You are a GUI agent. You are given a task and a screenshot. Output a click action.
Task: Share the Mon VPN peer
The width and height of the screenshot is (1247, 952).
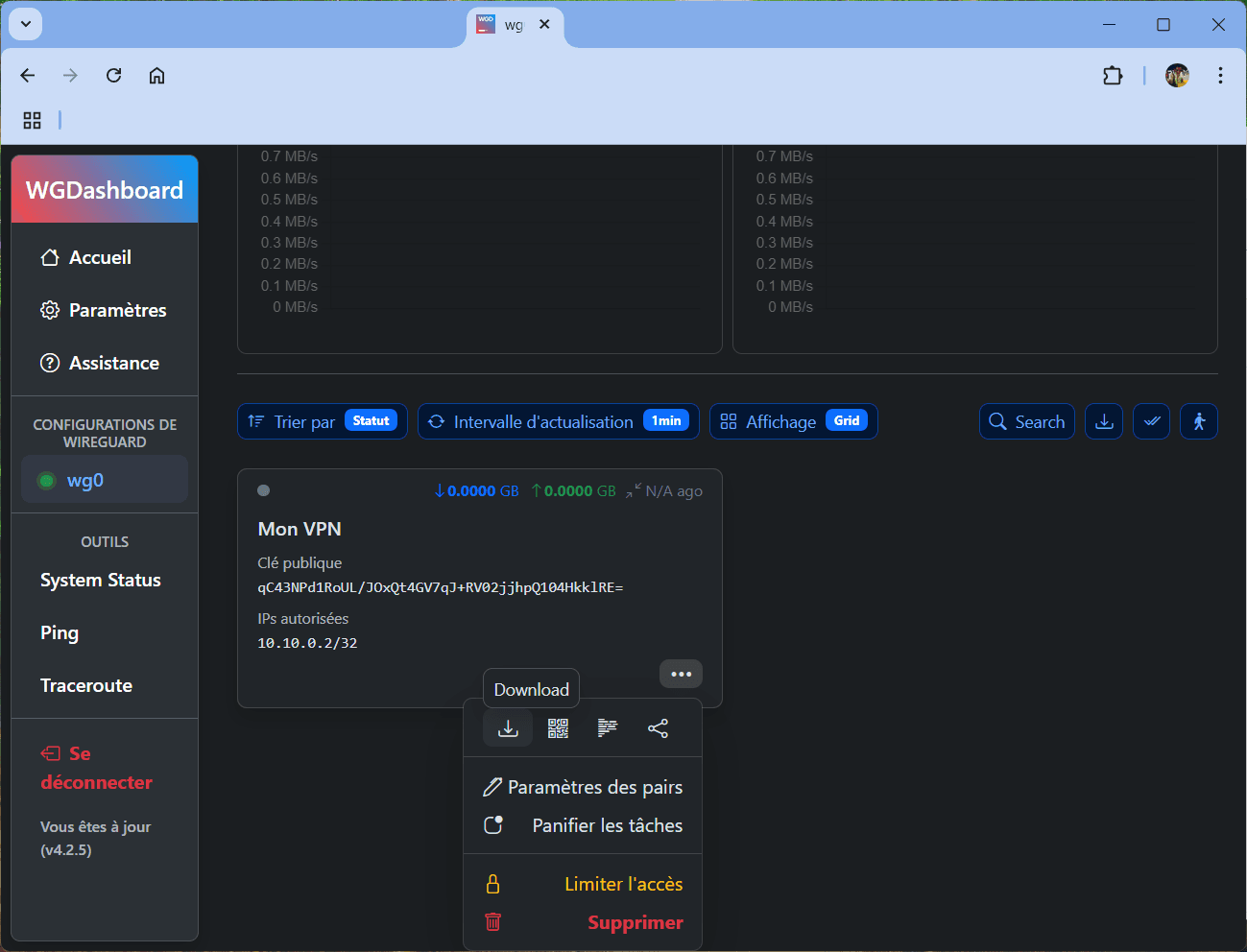(x=658, y=728)
